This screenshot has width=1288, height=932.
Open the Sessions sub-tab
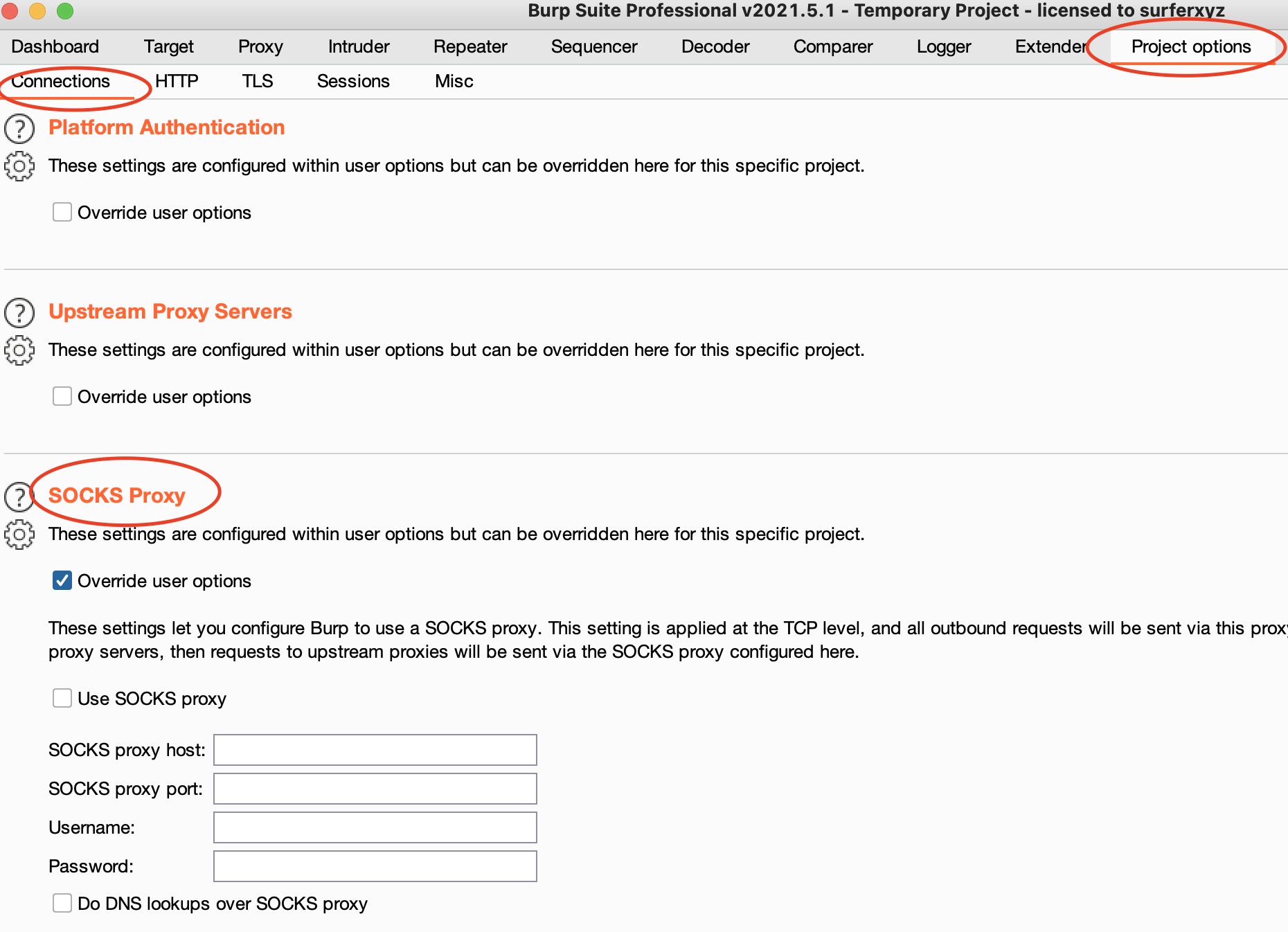tap(353, 81)
